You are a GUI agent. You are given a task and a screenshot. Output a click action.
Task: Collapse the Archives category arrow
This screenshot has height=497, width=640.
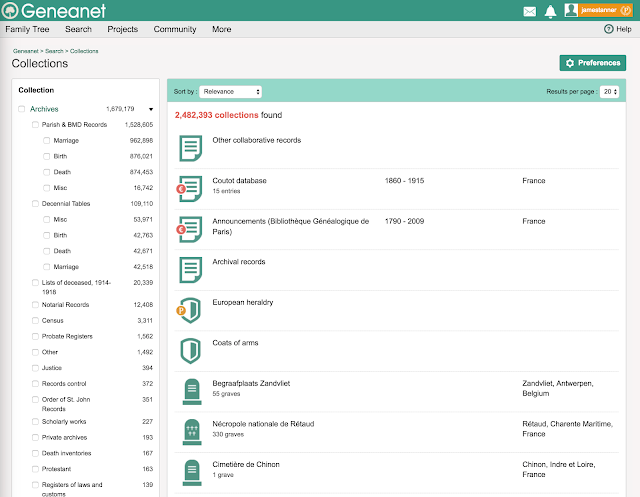click(x=151, y=109)
